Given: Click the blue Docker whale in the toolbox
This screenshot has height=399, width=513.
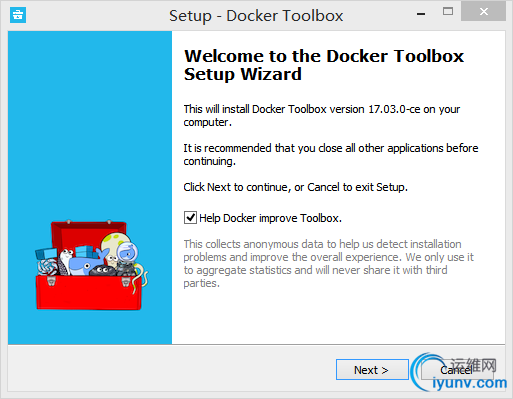Looking at the screenshot, I should click(x=85, y=262).
